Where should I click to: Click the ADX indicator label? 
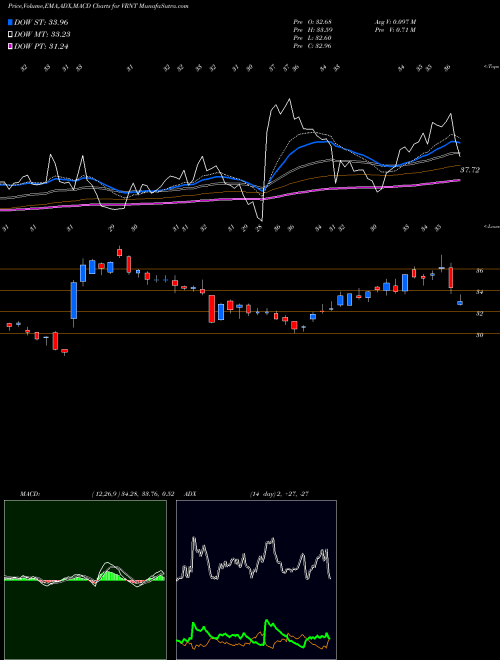click(190, 494)
